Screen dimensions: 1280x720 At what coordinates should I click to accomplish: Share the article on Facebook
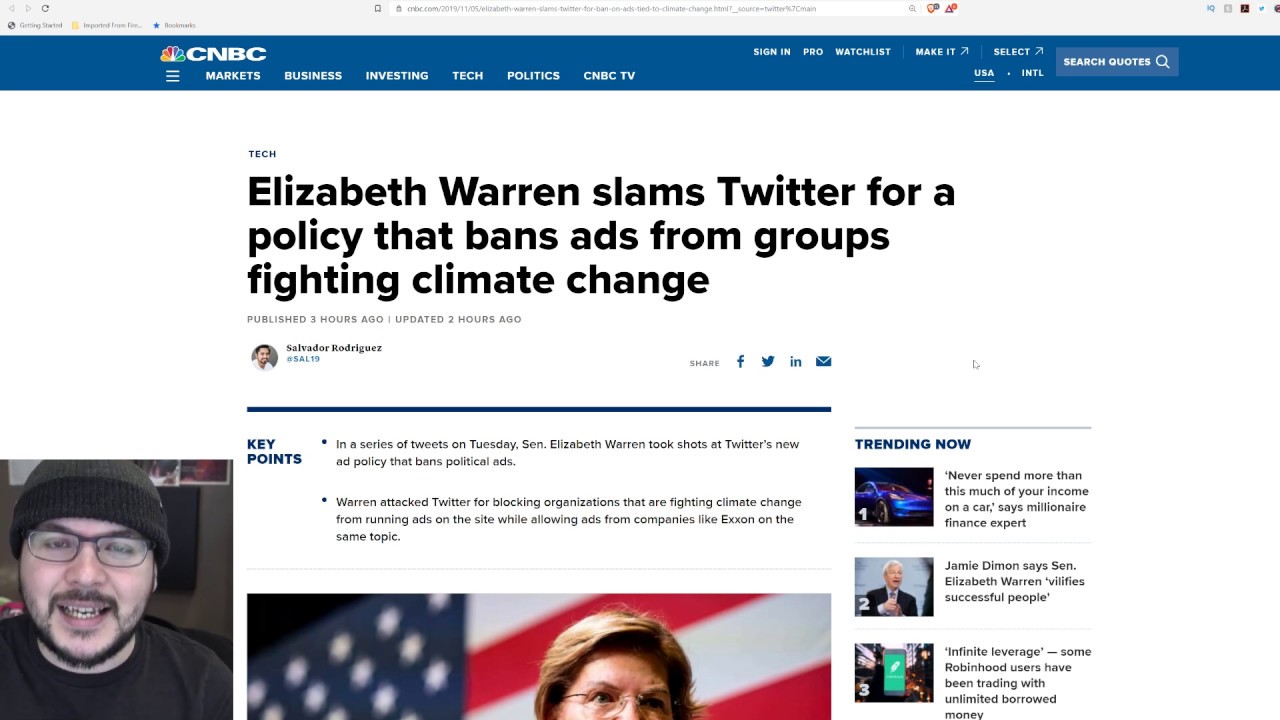click(740, 362)
